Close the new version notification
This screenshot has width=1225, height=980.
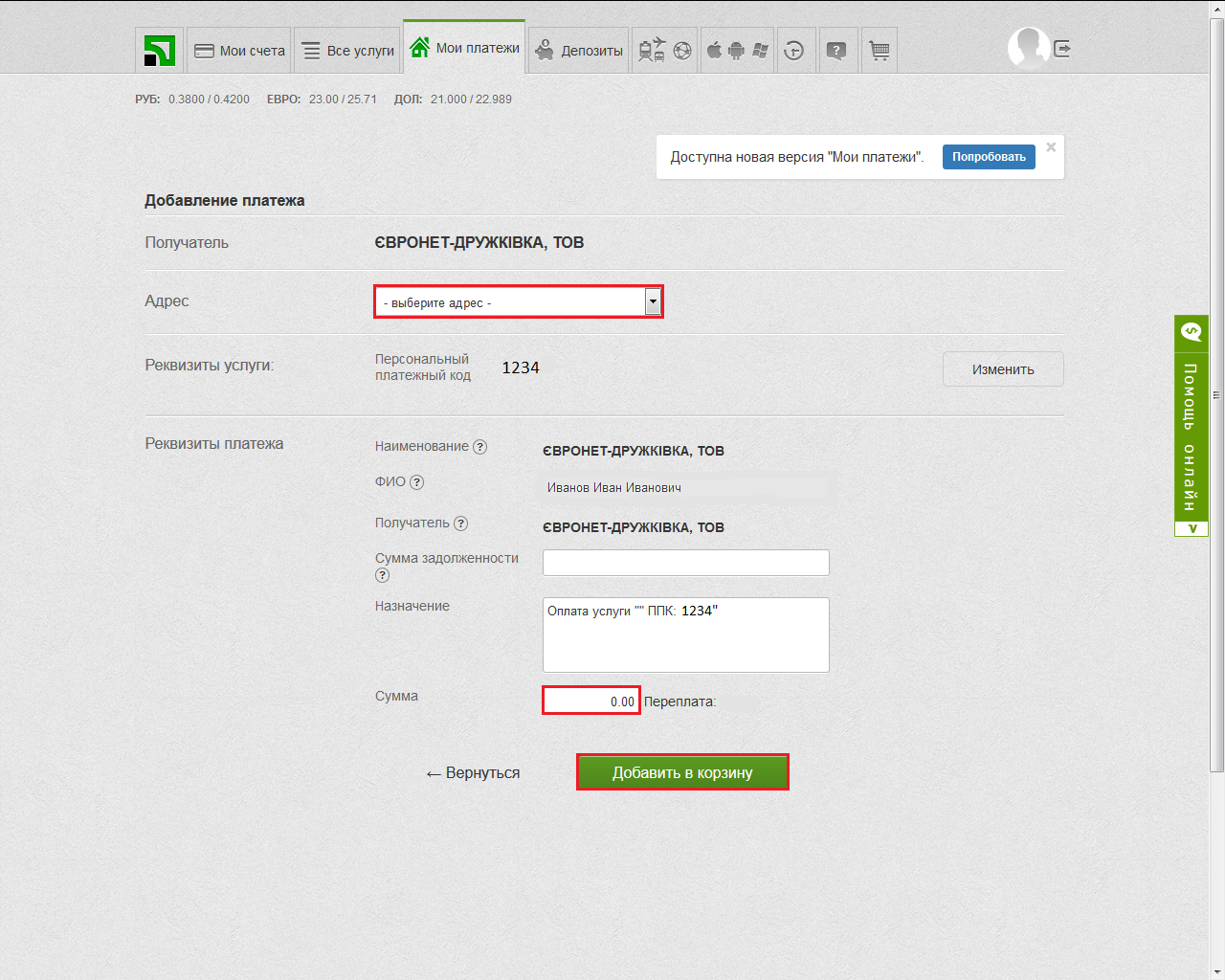1051,147
